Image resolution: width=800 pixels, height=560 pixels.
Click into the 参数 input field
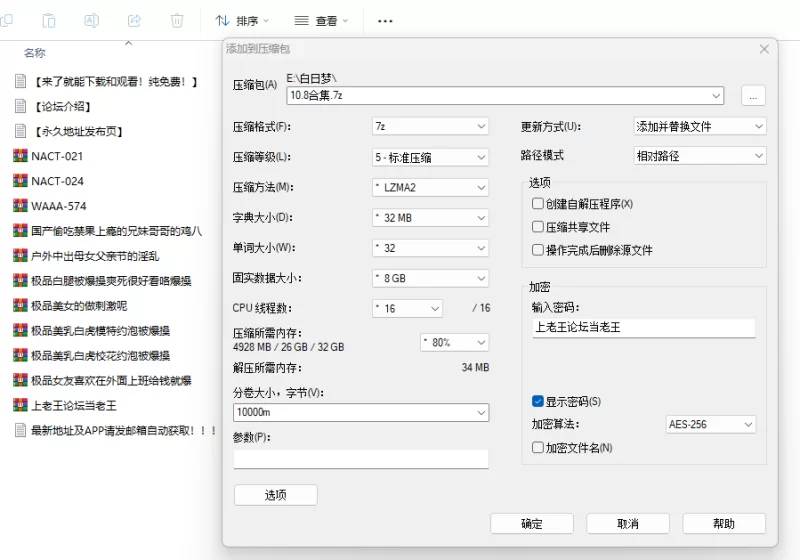click(361, 459)
